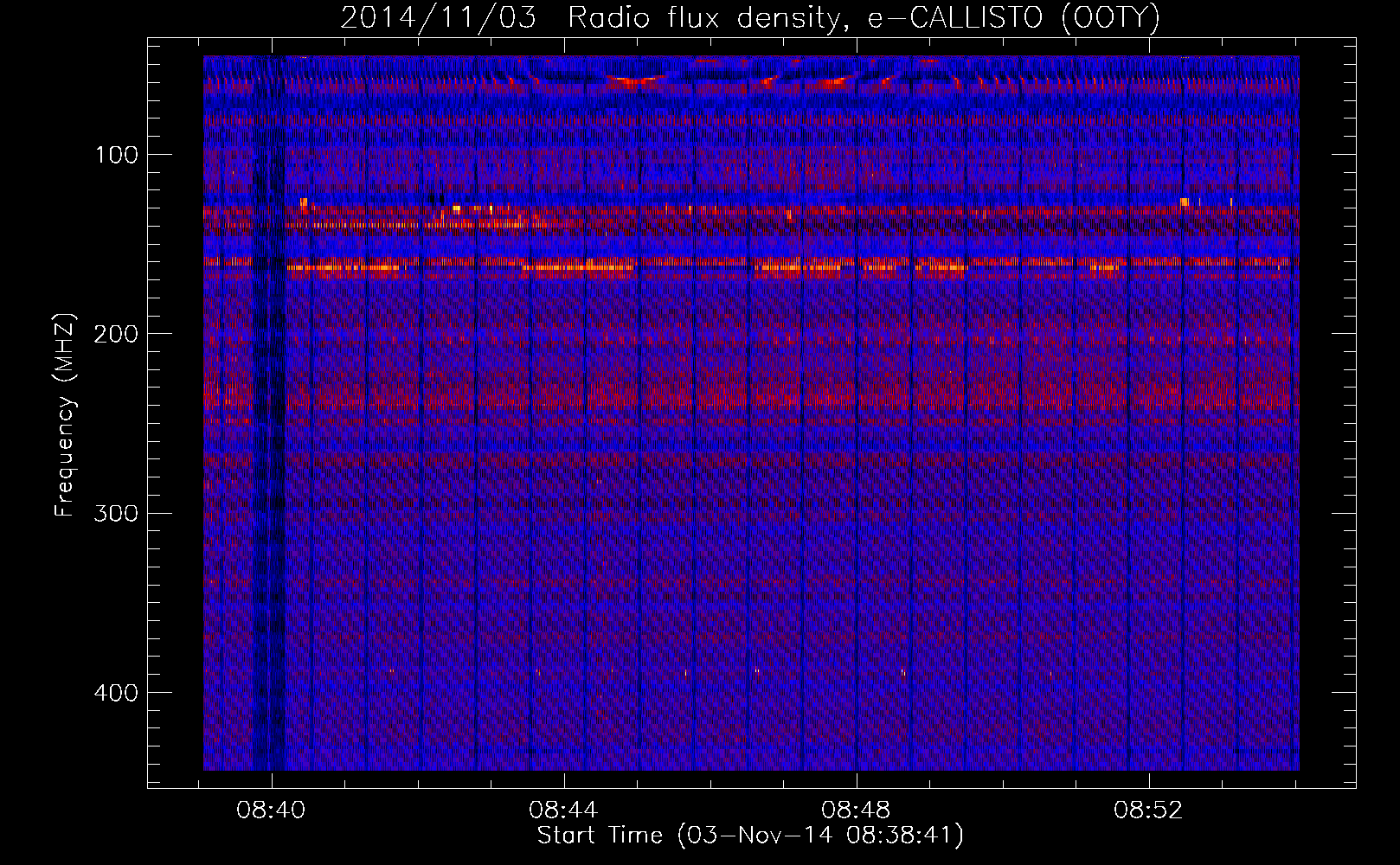Click the '08:44' time tick label
The height and width of the screenshot is (865, 1400).
point(564,811)
